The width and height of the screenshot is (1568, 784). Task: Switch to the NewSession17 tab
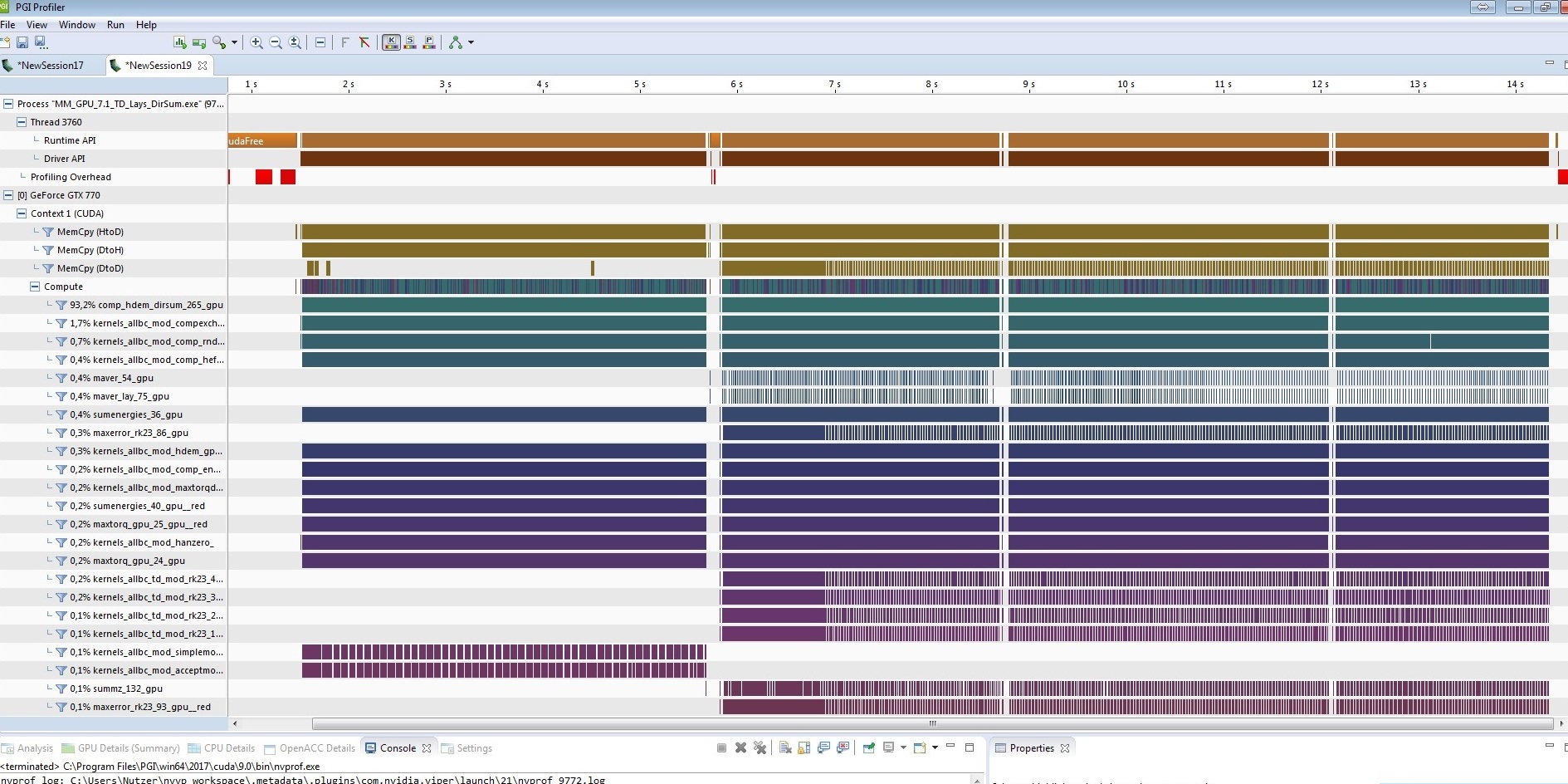pos(51,65)
